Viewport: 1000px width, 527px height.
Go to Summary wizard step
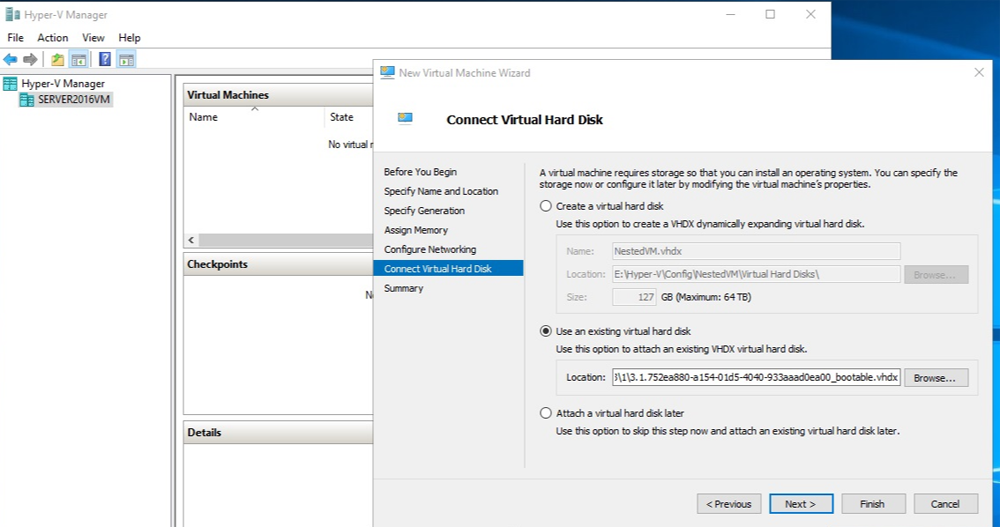coord(403,288)
